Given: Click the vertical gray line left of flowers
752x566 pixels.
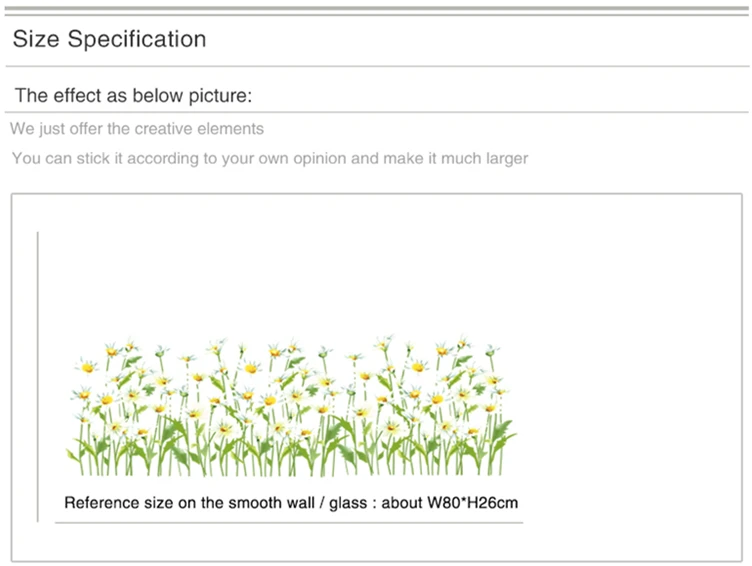Looking at the screenshot, I should click(37, 377).
